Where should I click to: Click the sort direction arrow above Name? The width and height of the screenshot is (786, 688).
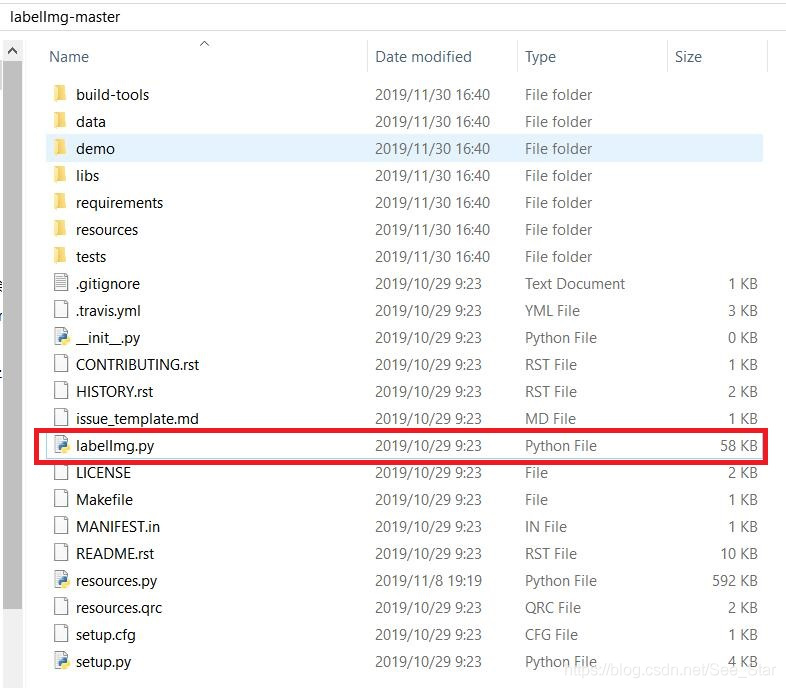204,44
